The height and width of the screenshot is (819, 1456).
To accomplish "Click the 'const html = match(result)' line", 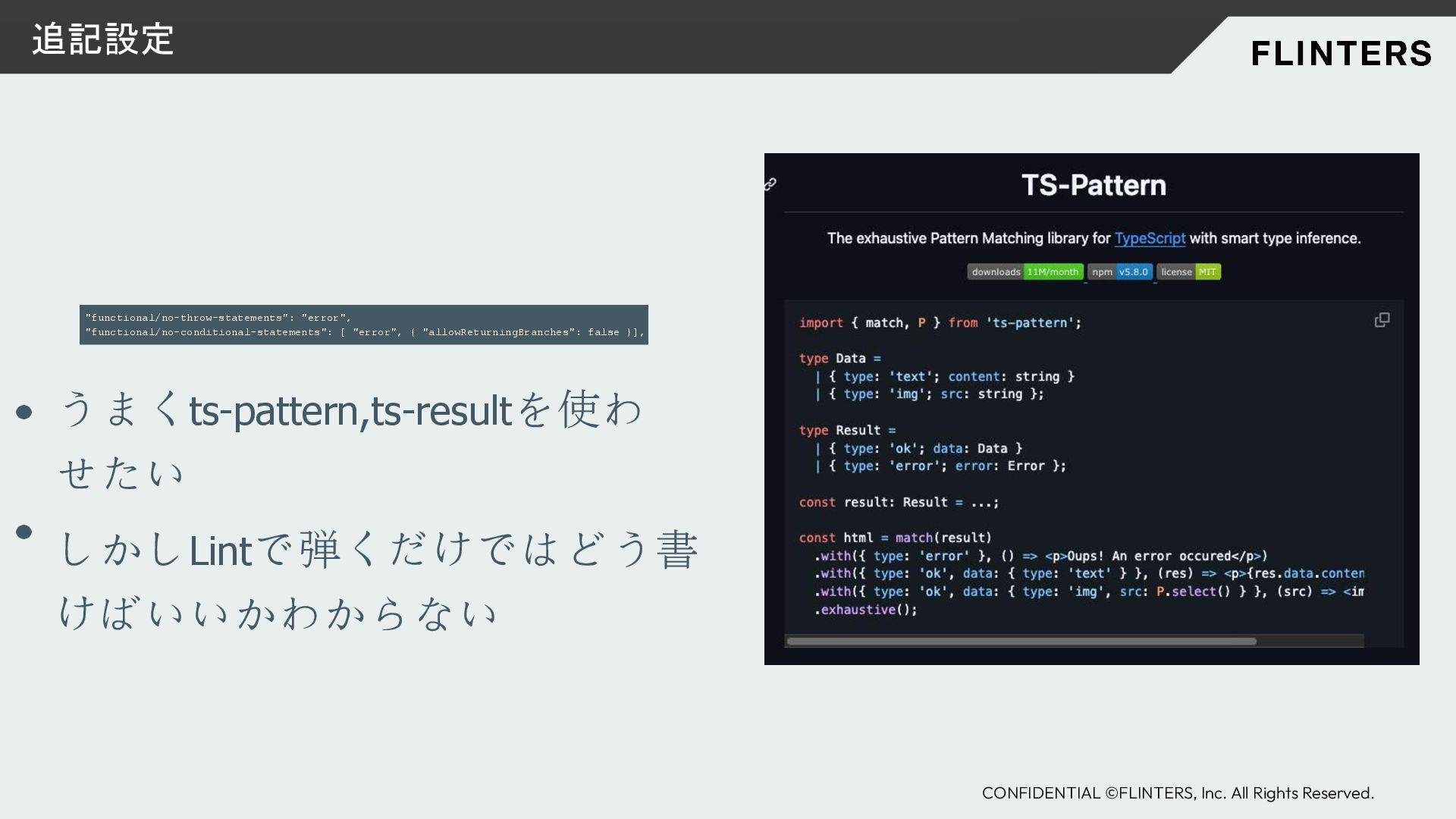I will [x=895, y=538].
